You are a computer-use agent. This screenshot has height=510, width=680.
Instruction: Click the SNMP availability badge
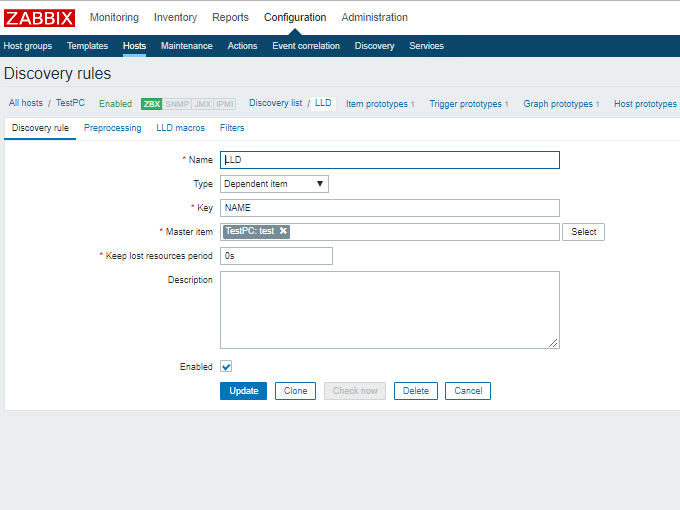pyautogui.click(x=177, y=104)
